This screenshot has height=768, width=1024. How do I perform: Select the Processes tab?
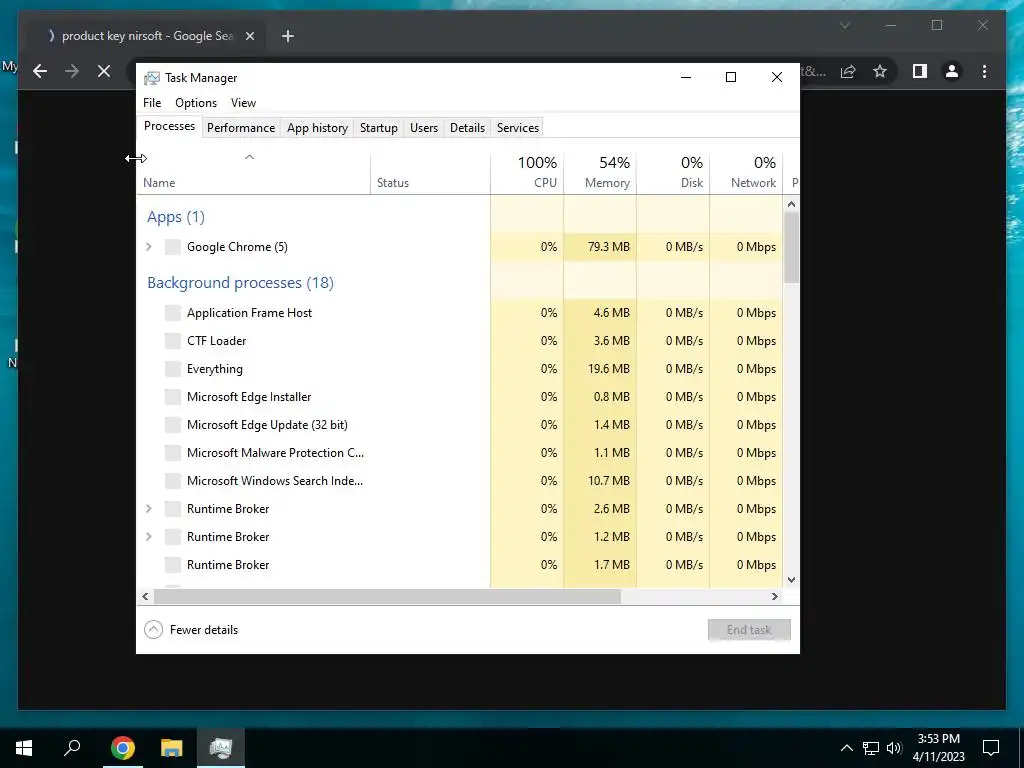(169, 126)
